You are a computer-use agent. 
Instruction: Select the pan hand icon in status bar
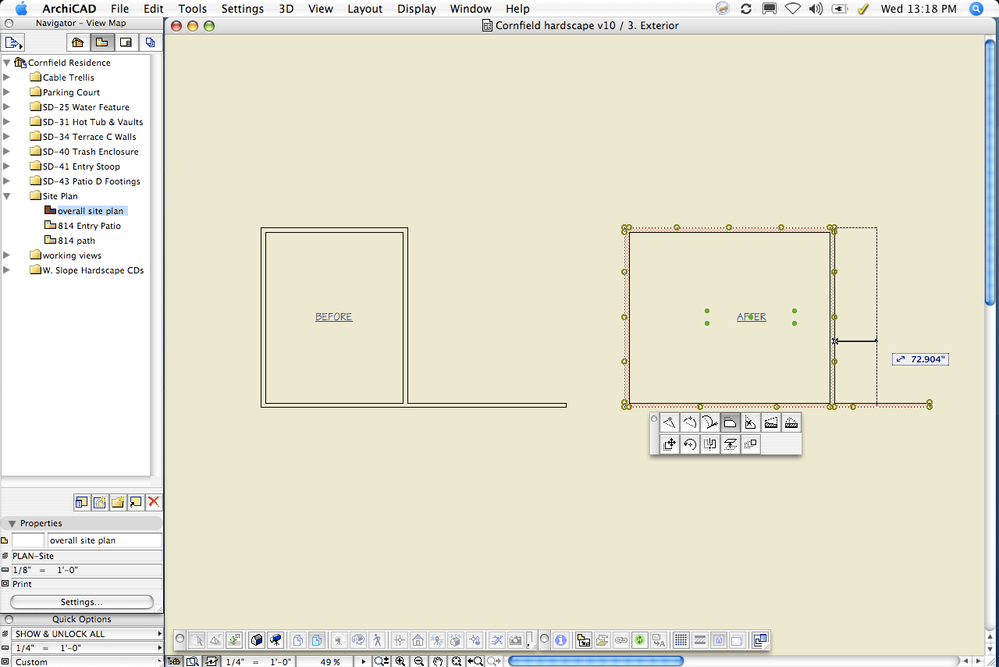click(437, 661)
